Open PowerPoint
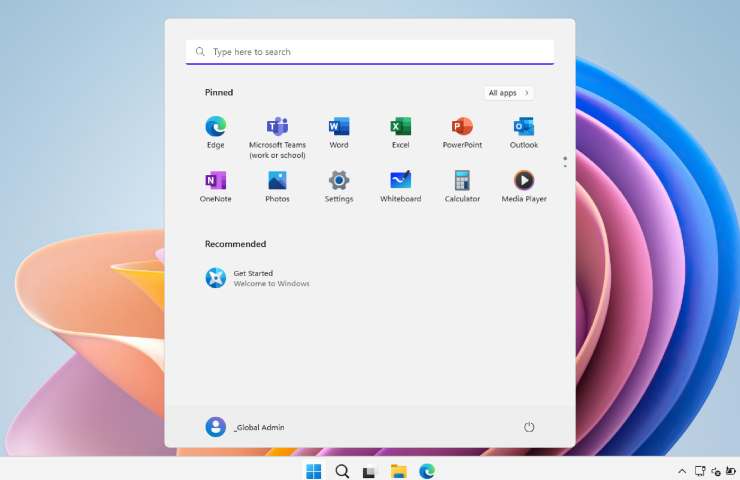The width and height of the screenshot is (740, 480). tap(462, 133)
